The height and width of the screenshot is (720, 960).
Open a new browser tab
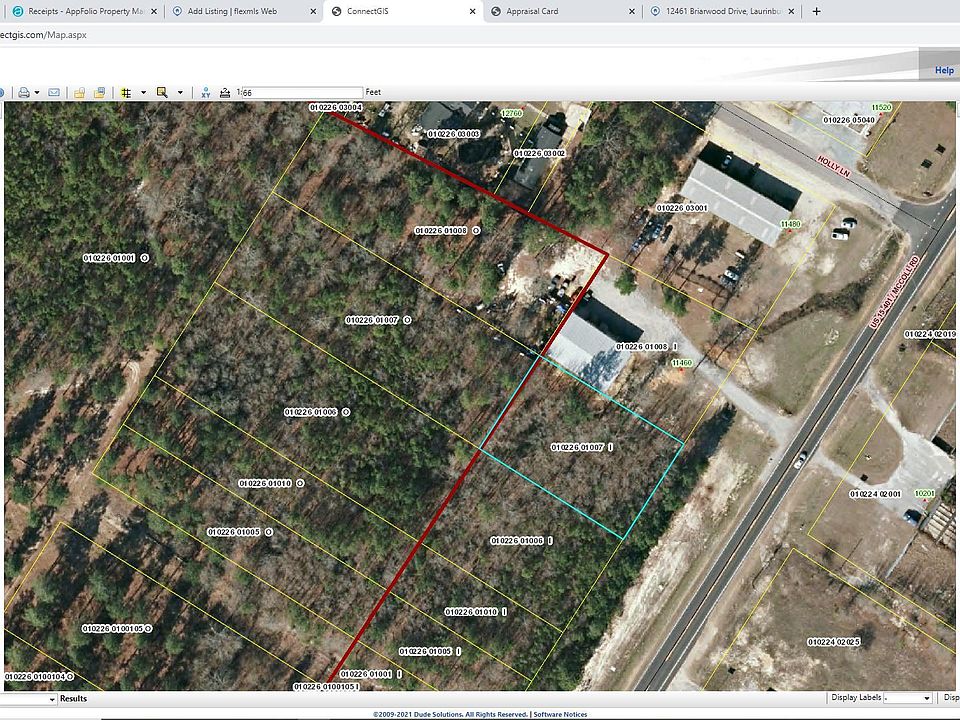(816, 12)
